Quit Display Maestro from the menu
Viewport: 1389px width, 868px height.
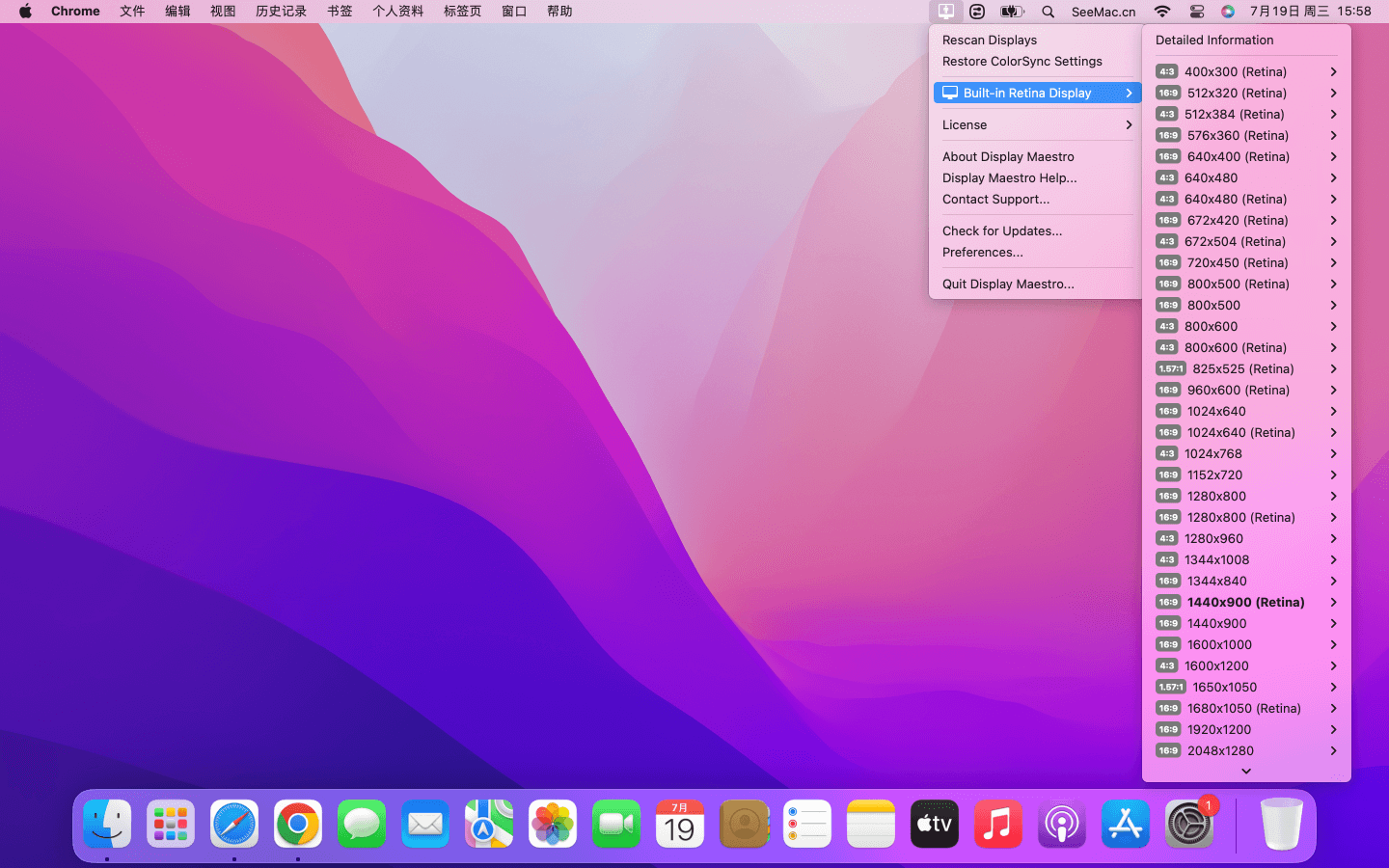point(1008,284)
